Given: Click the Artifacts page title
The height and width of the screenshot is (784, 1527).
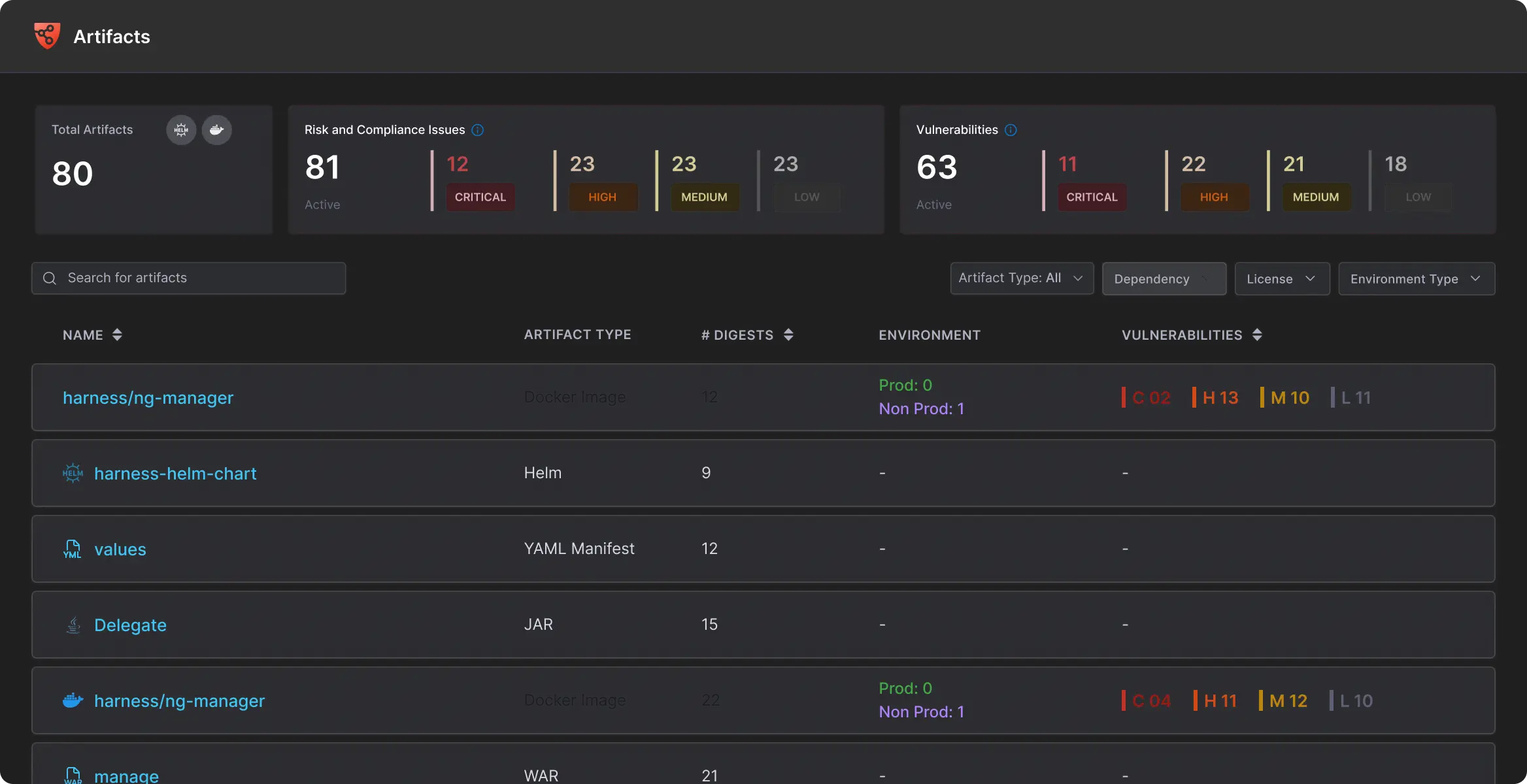Looking at the screenshot, I should (x=112, y=37).
